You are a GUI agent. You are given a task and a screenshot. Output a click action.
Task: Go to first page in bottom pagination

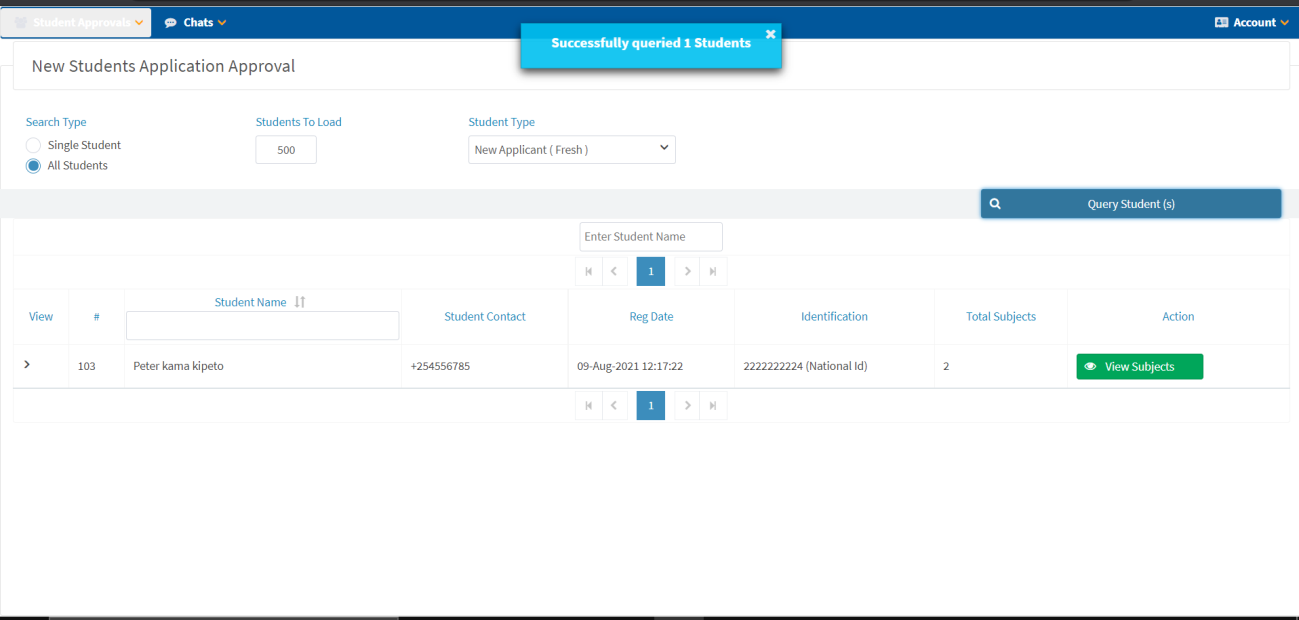(x=588, y=405)
